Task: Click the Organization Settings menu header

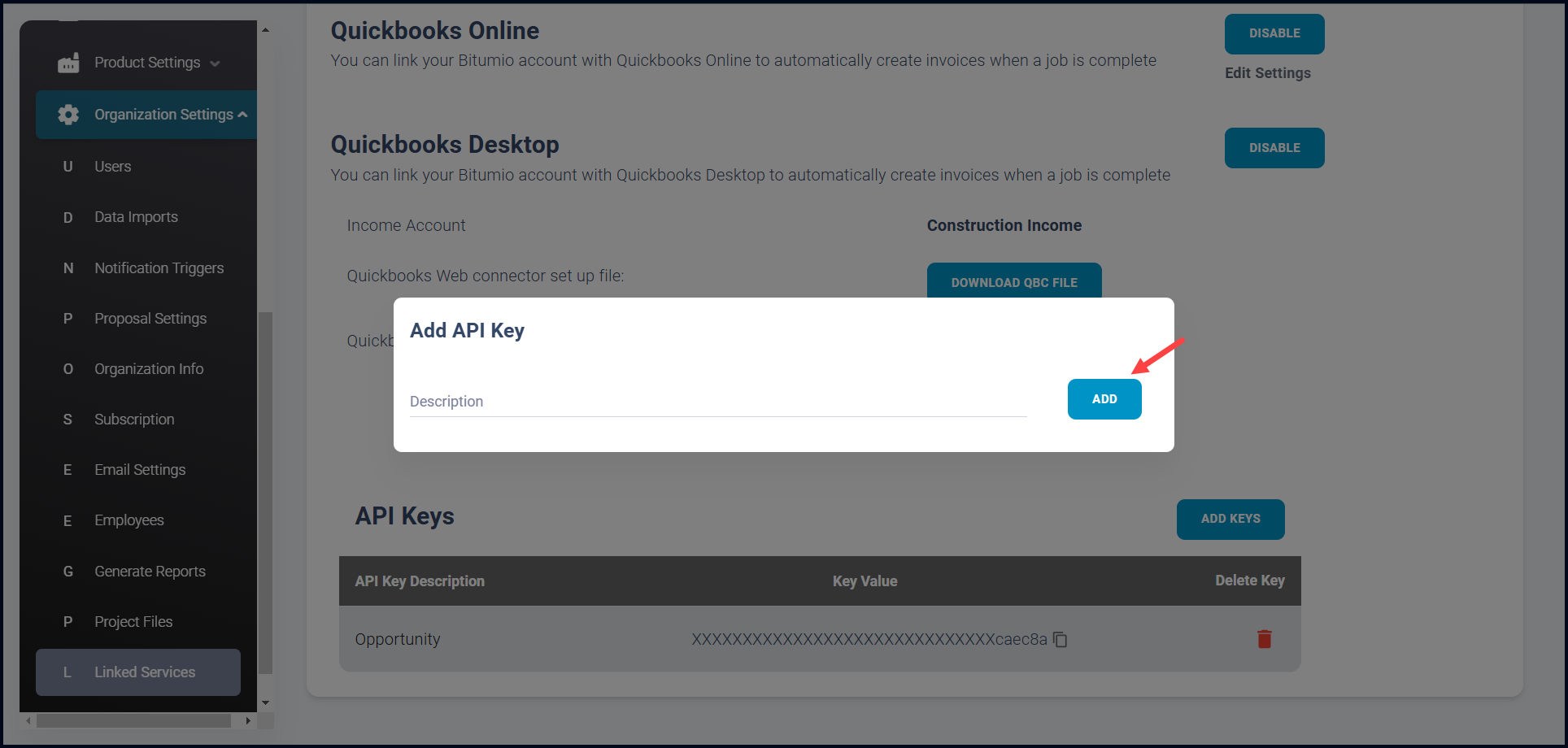Action: tap(146, 115)
